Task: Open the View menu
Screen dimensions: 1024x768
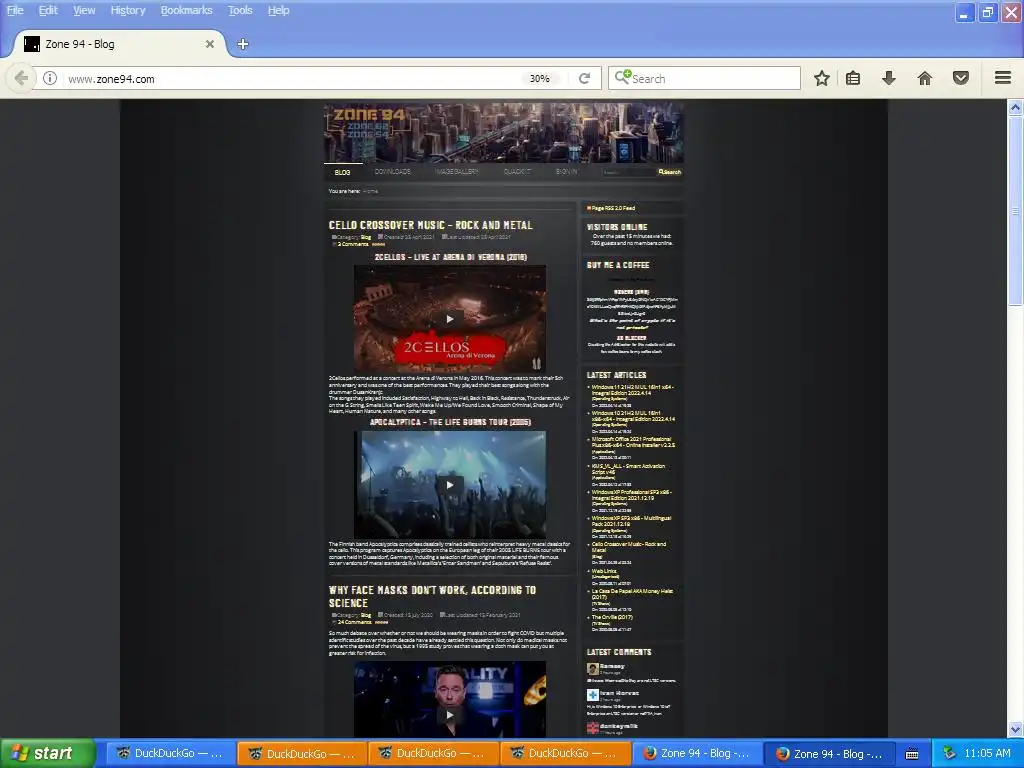Action: coord(84,10)
